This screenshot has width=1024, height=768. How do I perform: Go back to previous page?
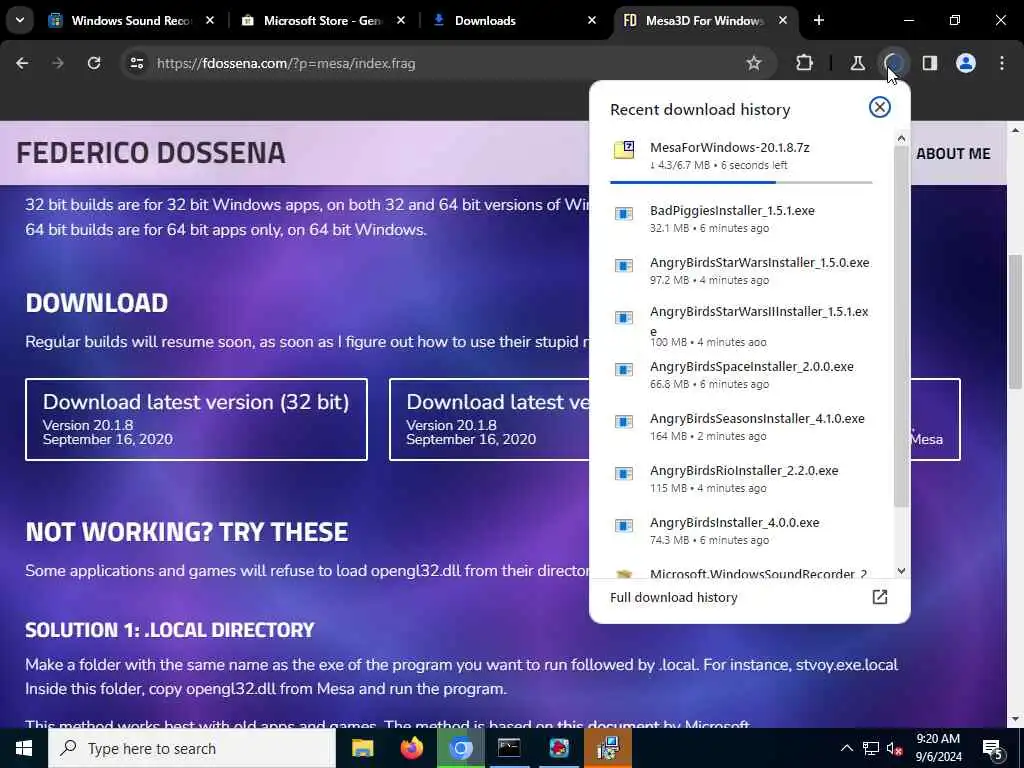22,63
